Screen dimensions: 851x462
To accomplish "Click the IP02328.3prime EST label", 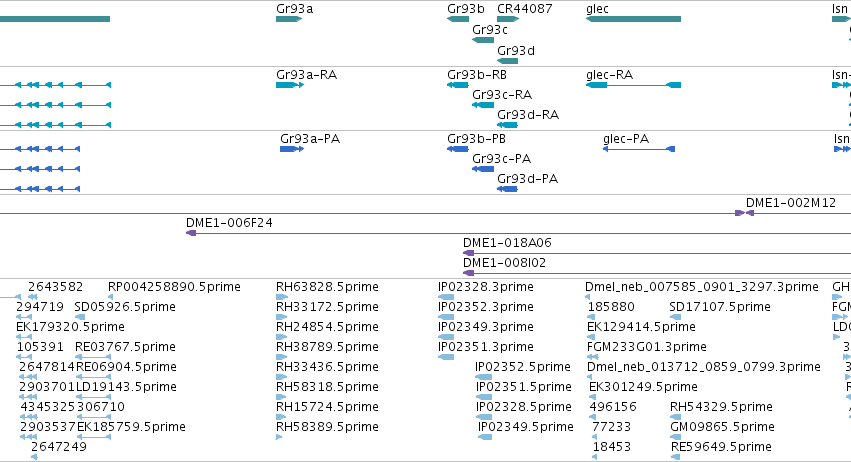I will (x=486, y=287).
